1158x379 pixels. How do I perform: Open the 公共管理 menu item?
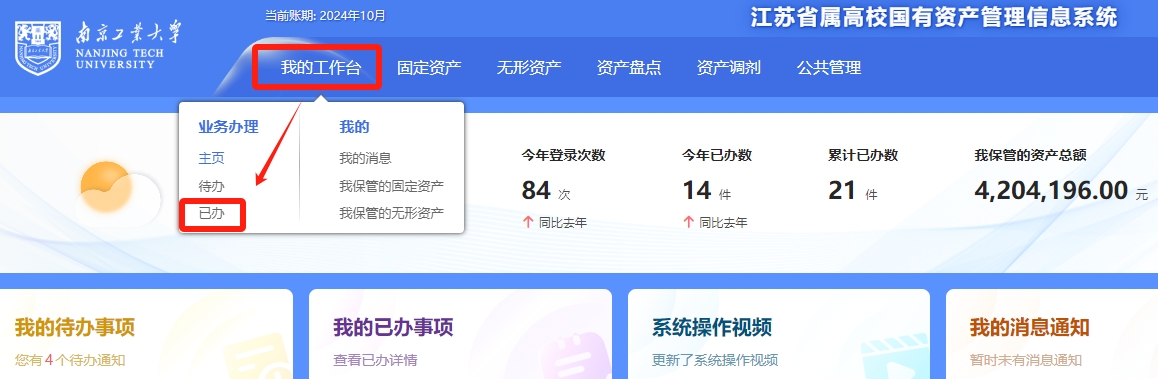pos(829,68)
